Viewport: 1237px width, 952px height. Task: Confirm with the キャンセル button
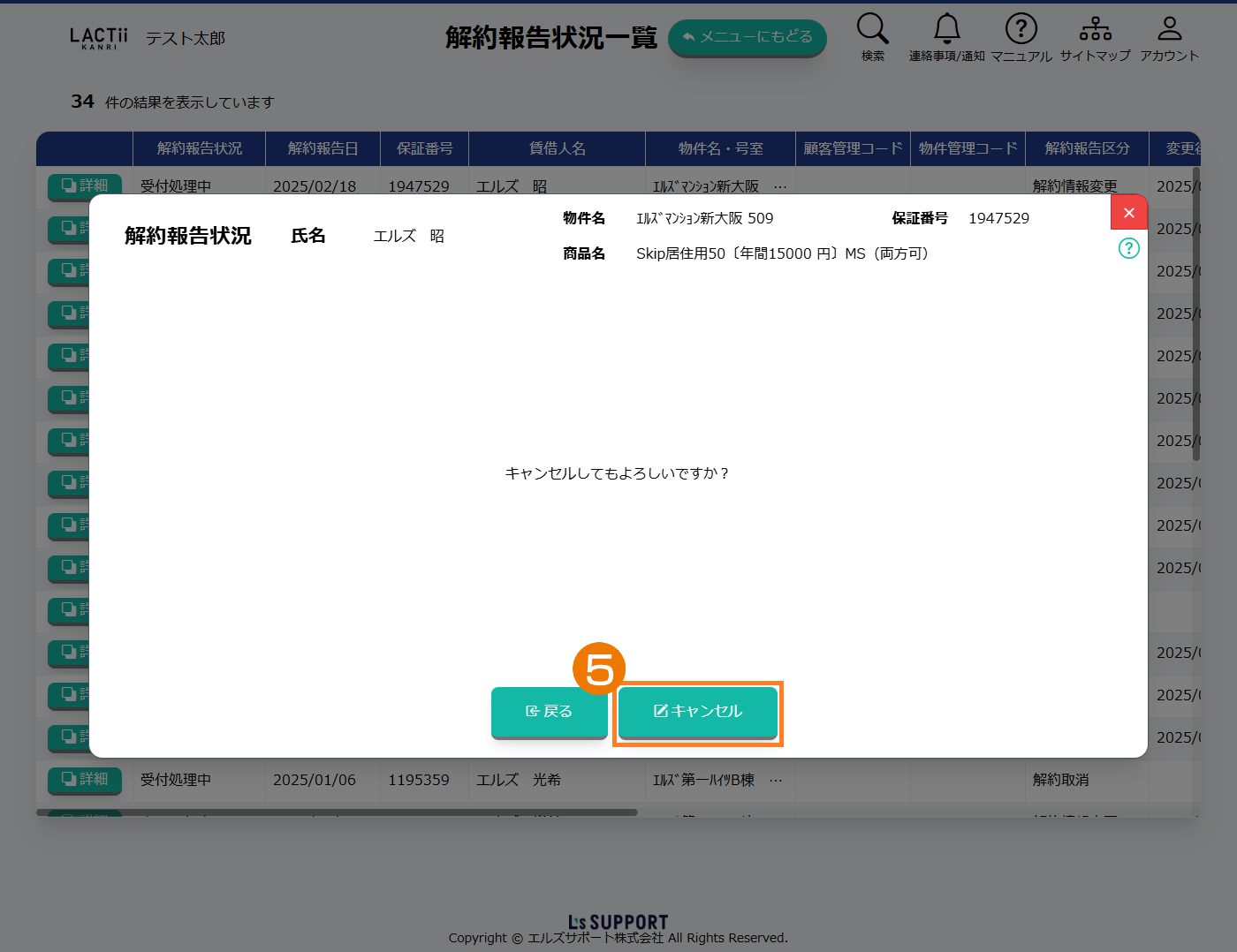(697, 712)
